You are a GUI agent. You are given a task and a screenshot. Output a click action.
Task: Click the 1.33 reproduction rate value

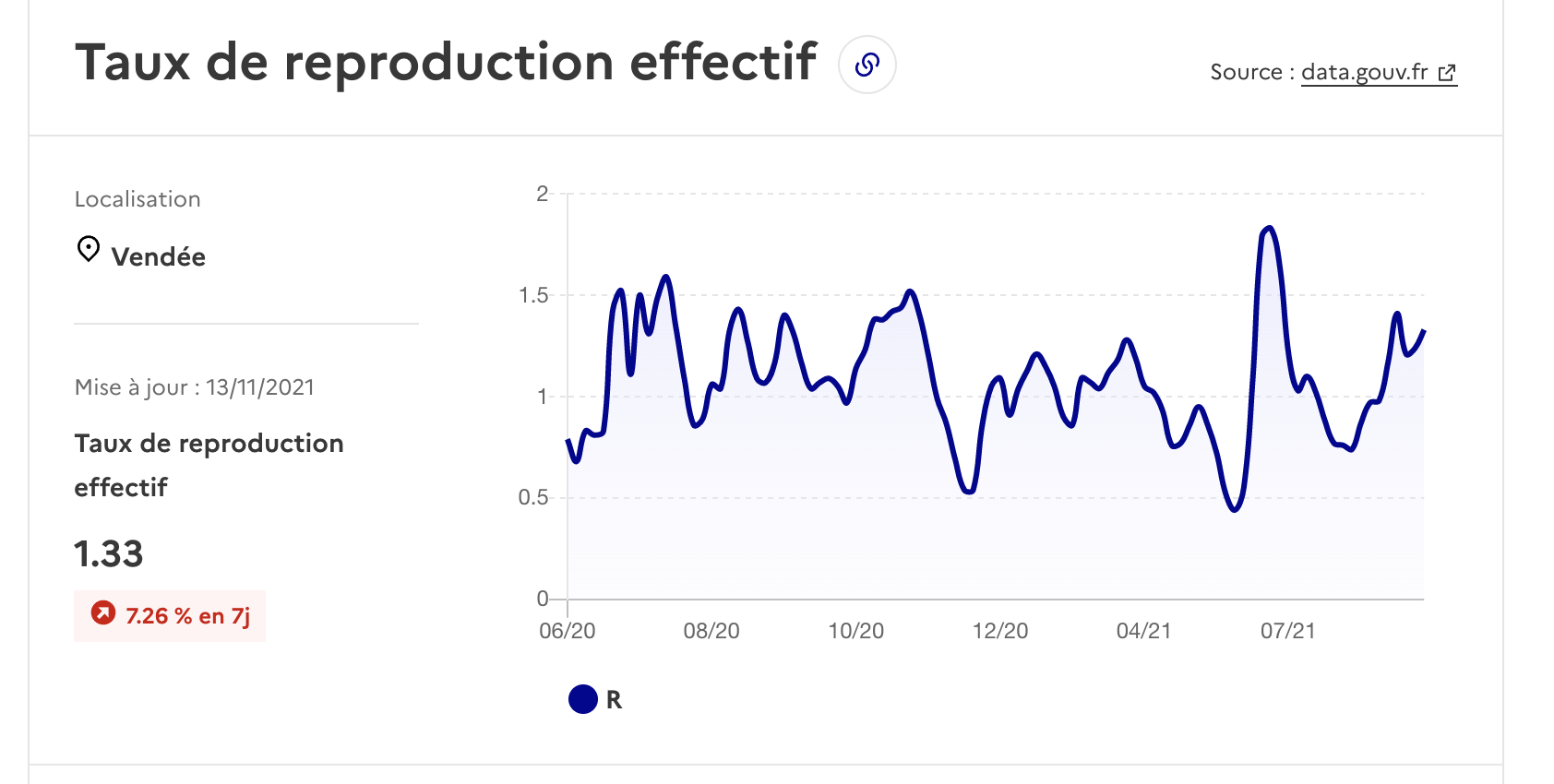coord(109,553)
